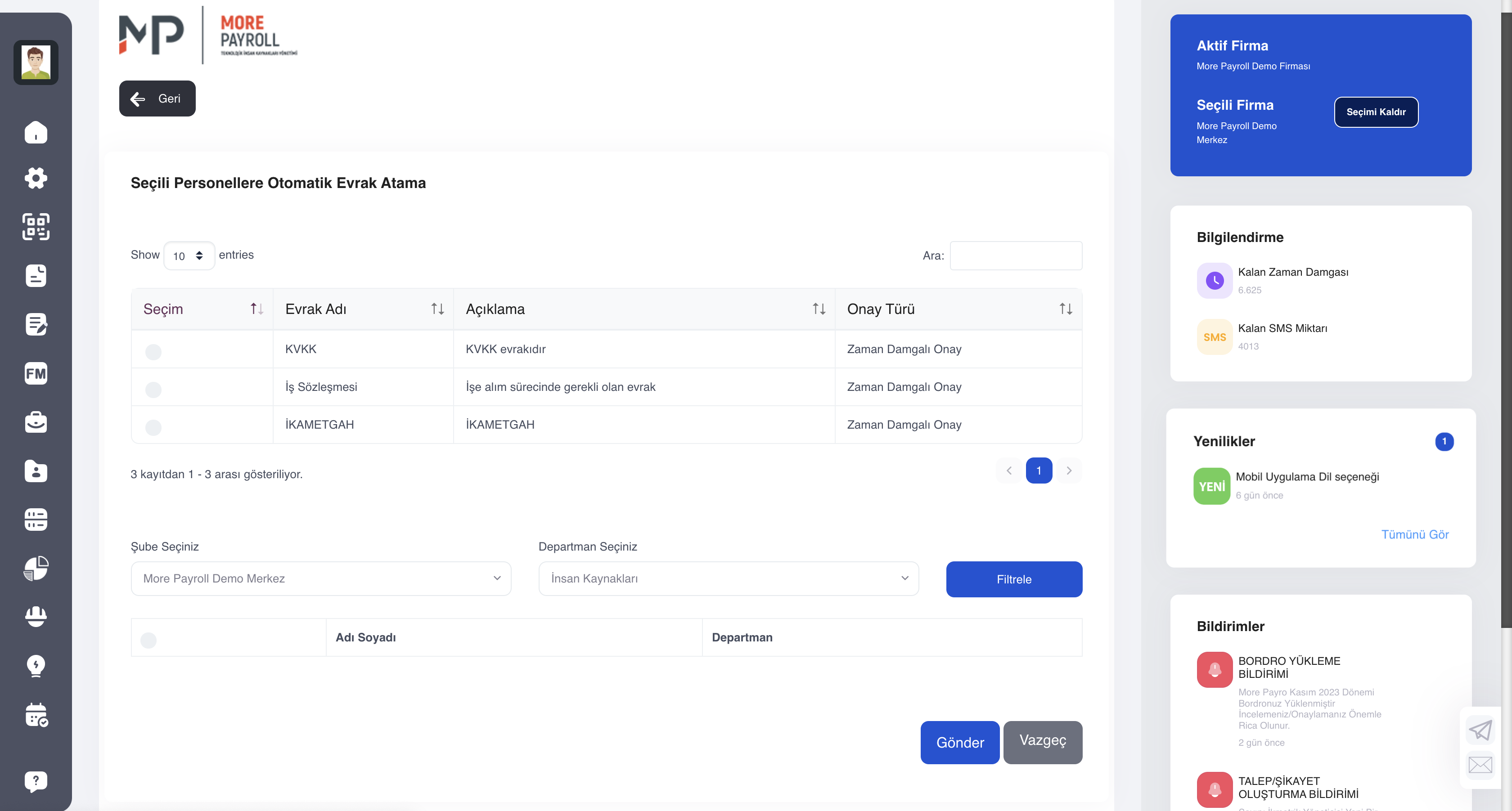Open the settings gear icon in sidebar
This screenshot has width=1512, height=811.
36,178
